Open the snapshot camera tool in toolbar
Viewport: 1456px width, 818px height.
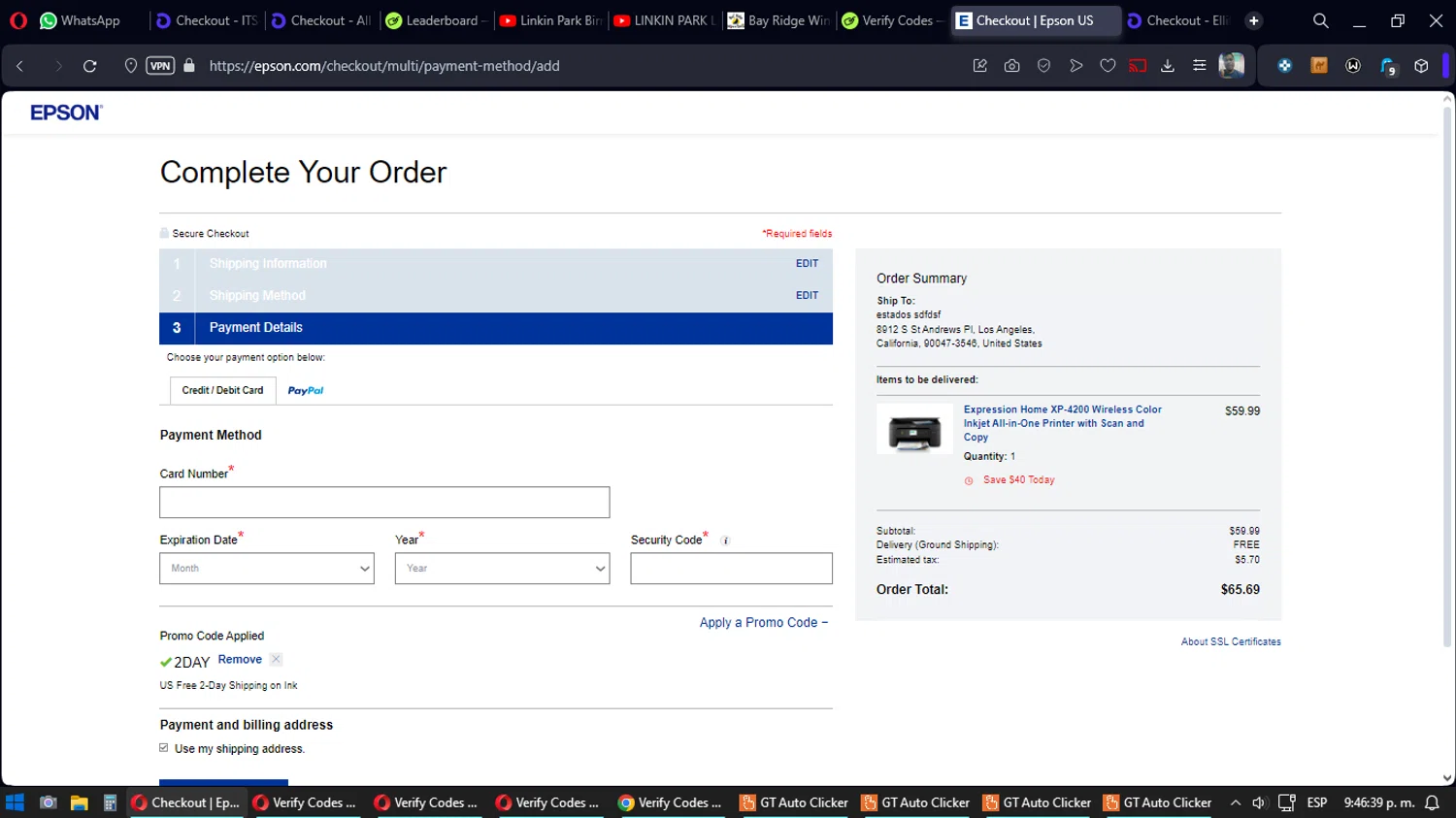coord(1011,66)
